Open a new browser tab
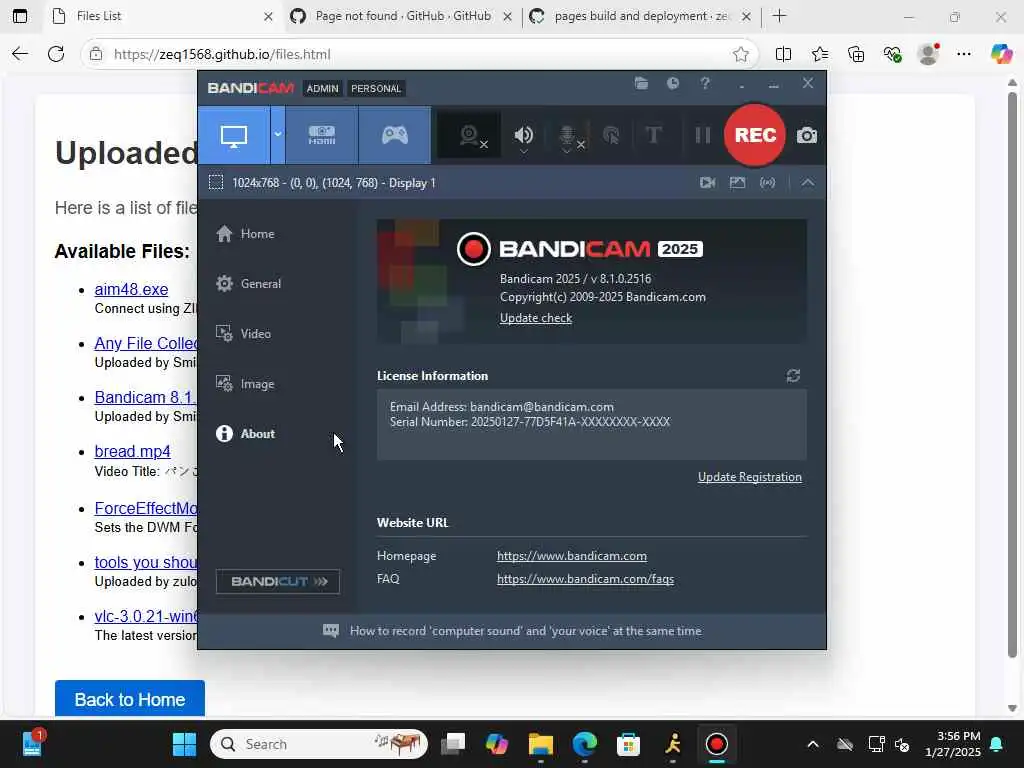The height and width of the screenshot is (768, 1024). pos(779,16)
